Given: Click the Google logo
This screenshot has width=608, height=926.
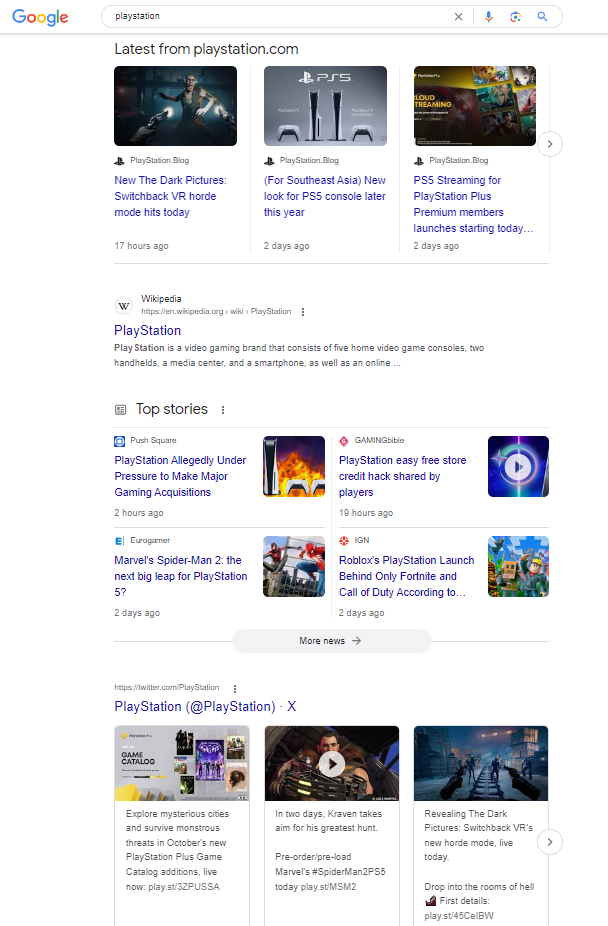Looking at the screenshot, I should point(40,17).
